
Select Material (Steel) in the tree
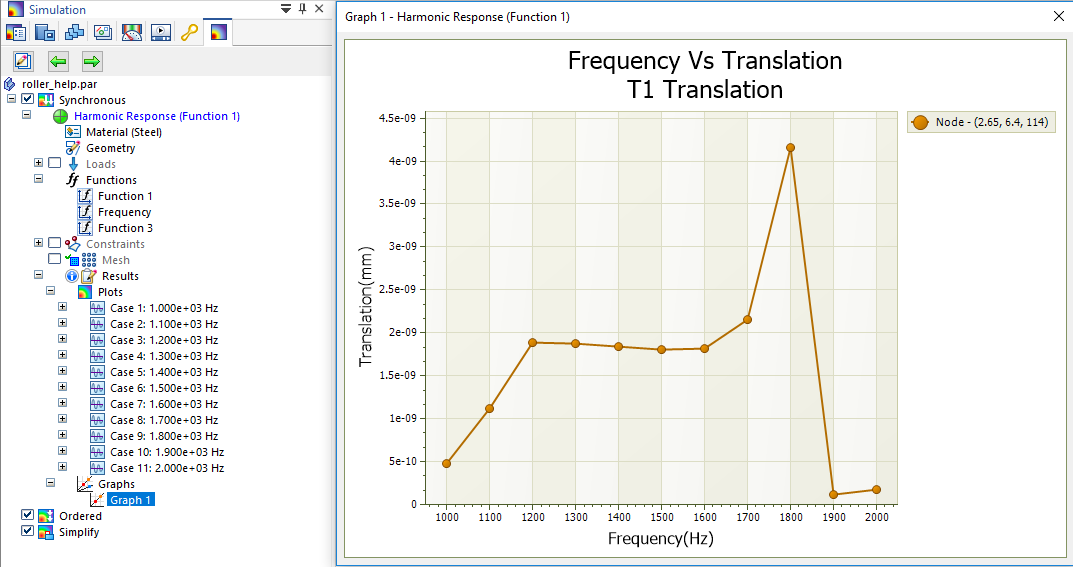(123, 132)
